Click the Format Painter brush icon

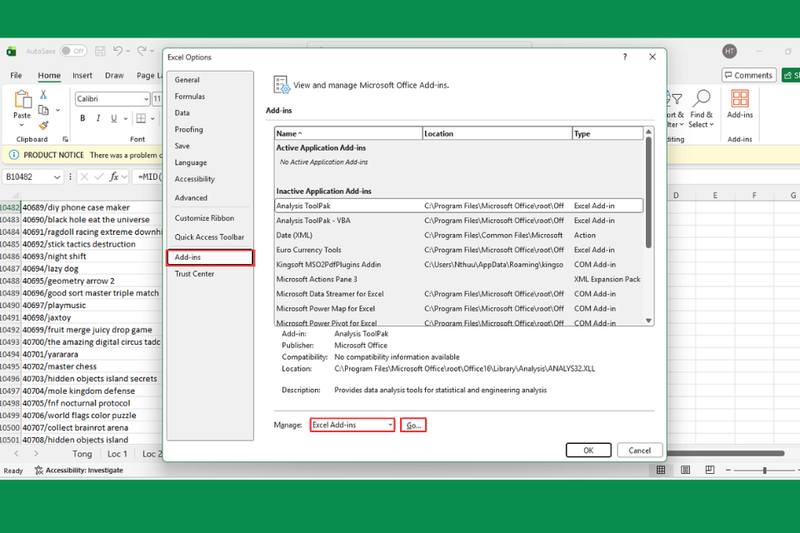coord(43,125)
